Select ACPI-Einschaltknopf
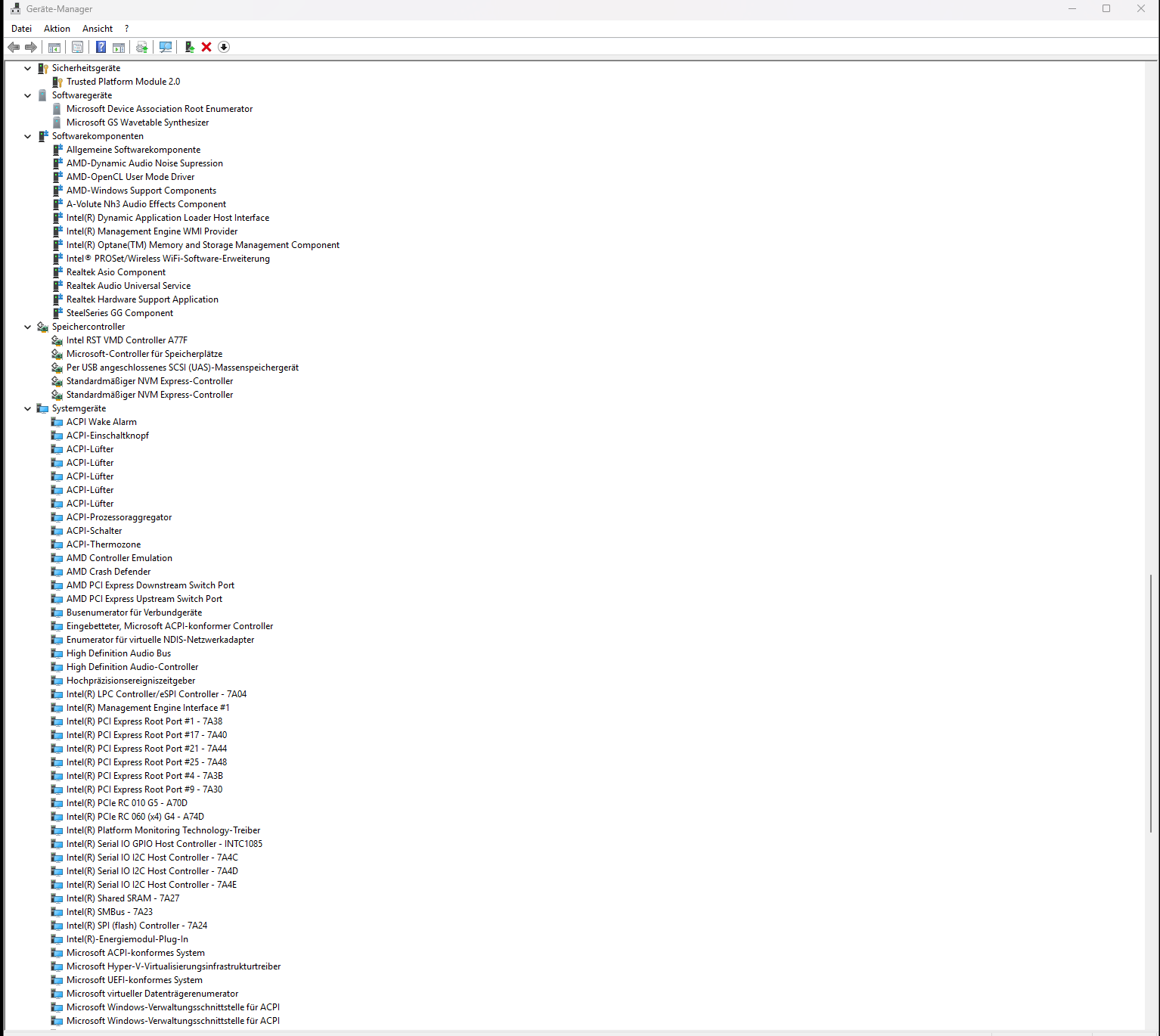The width and height of the screenshot is (1160, 1036). [x=107, y=436]
